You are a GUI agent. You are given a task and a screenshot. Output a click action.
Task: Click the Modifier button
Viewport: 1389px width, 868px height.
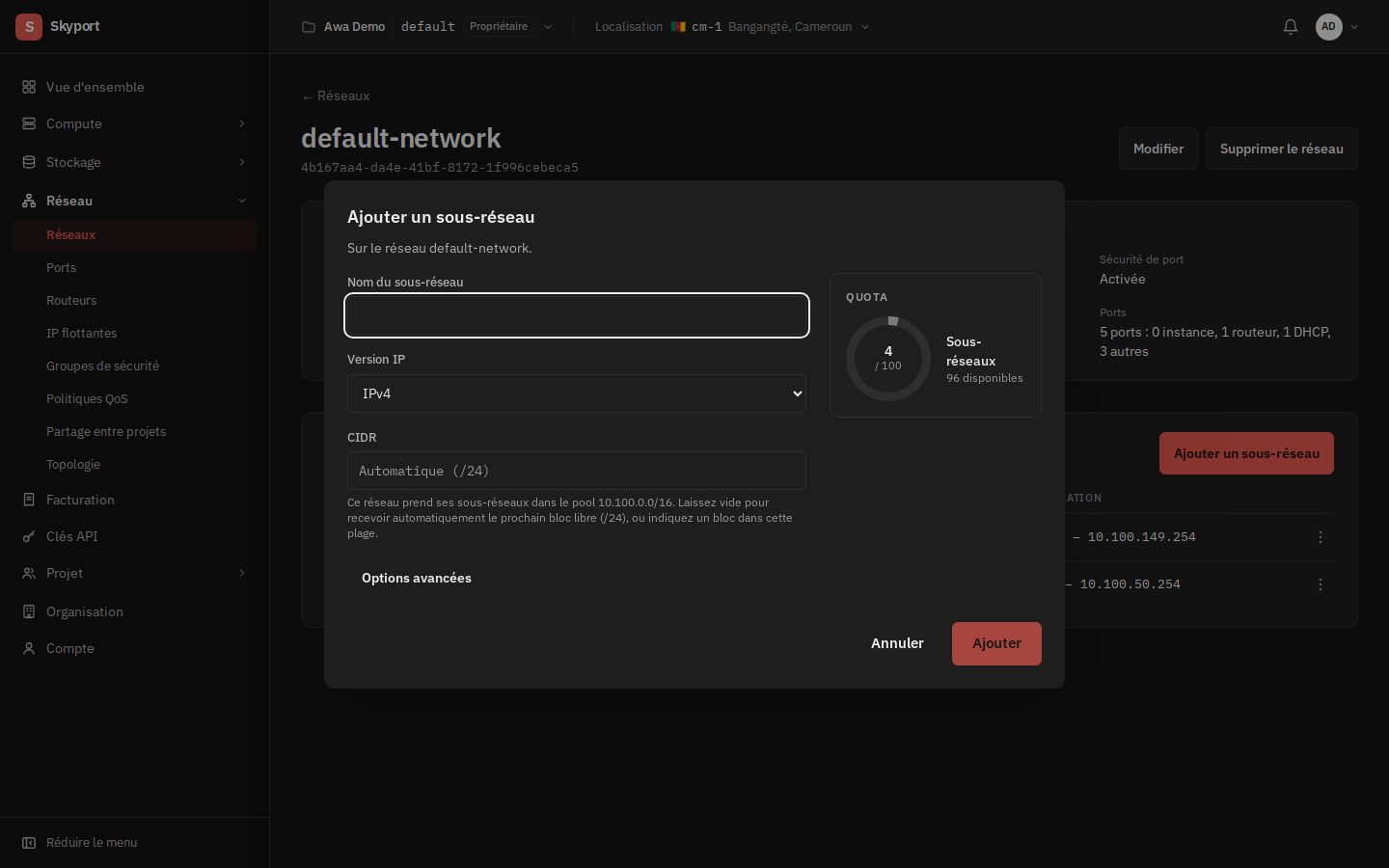(1158, 149)
